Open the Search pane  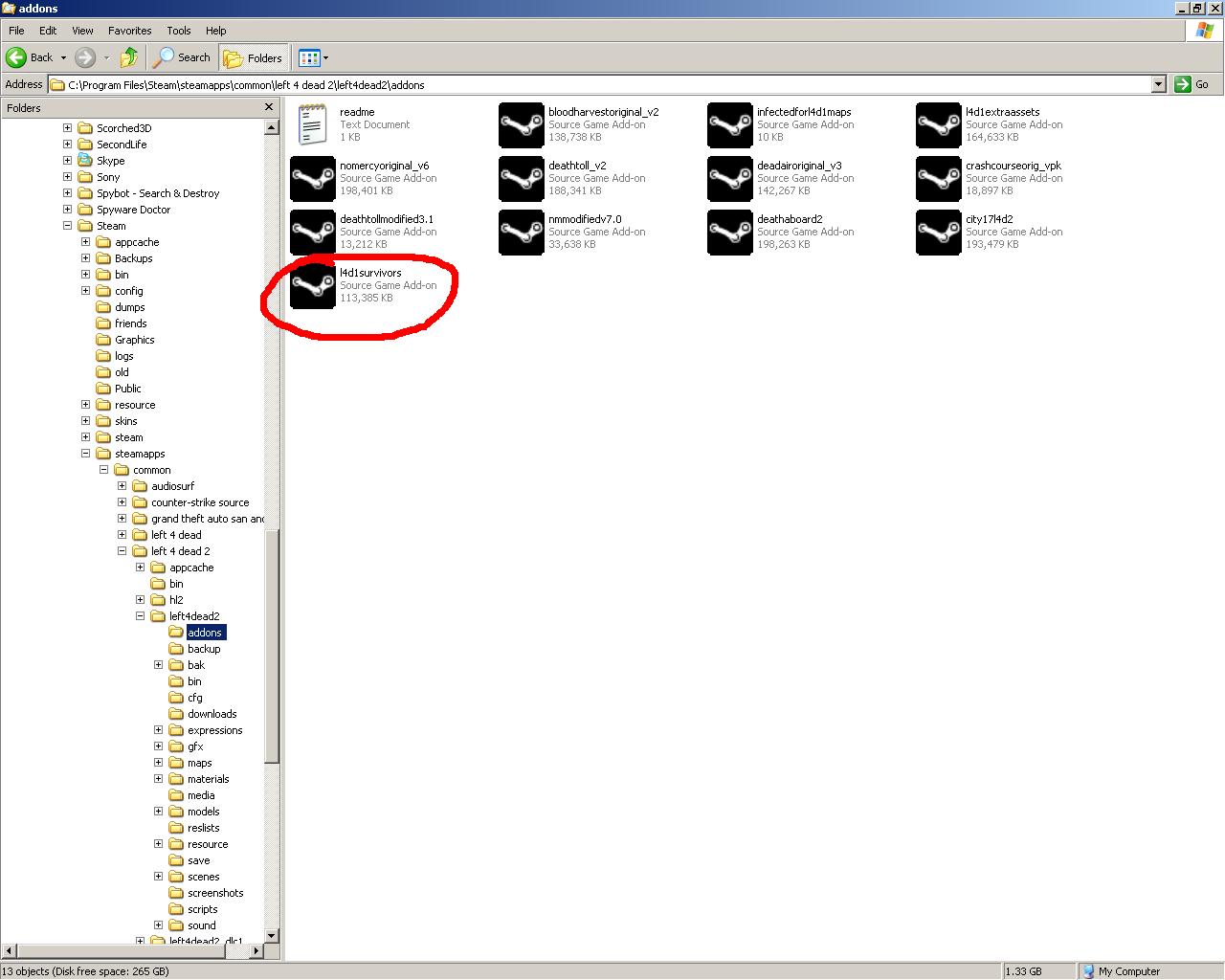coord(182,57)
